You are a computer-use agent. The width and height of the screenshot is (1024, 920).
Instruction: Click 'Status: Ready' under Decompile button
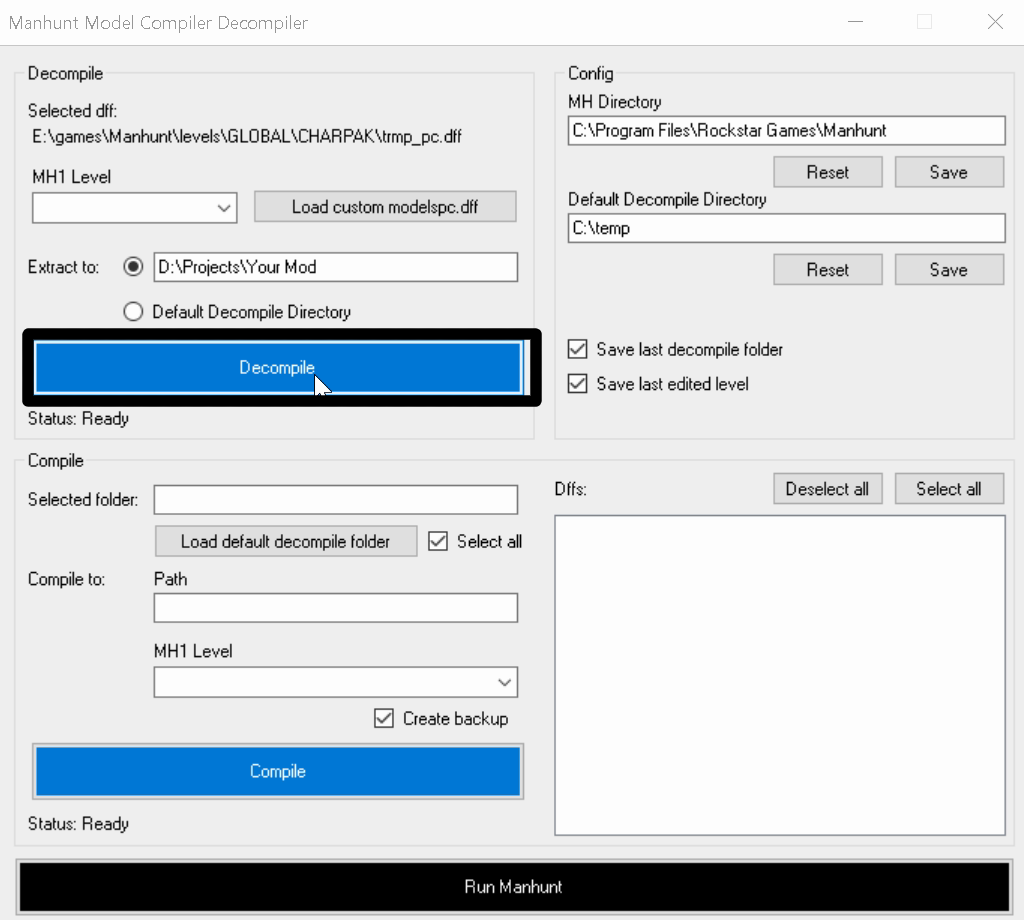click(78, 419)
